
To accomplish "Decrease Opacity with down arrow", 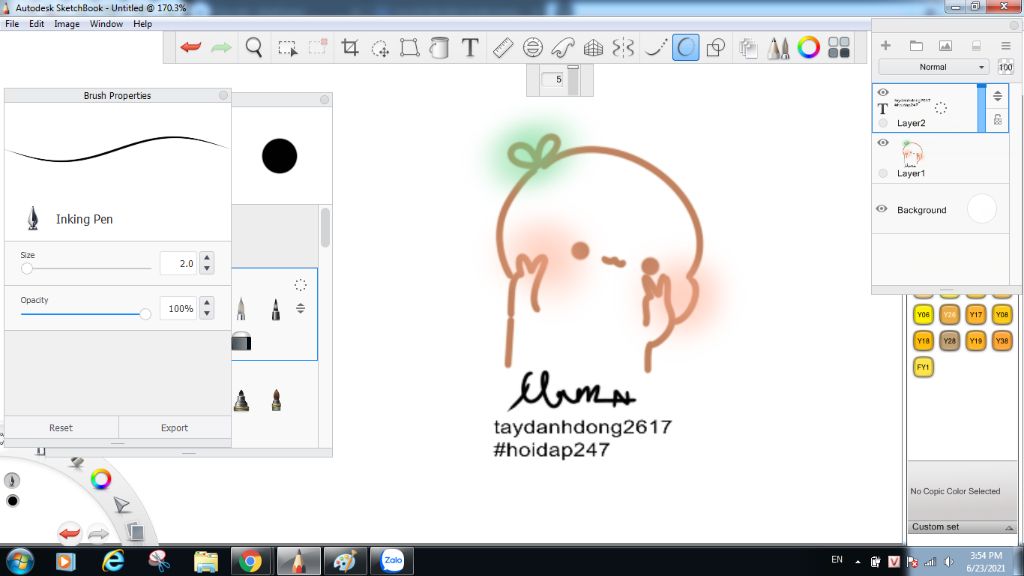I will click(x=207, y=313).
